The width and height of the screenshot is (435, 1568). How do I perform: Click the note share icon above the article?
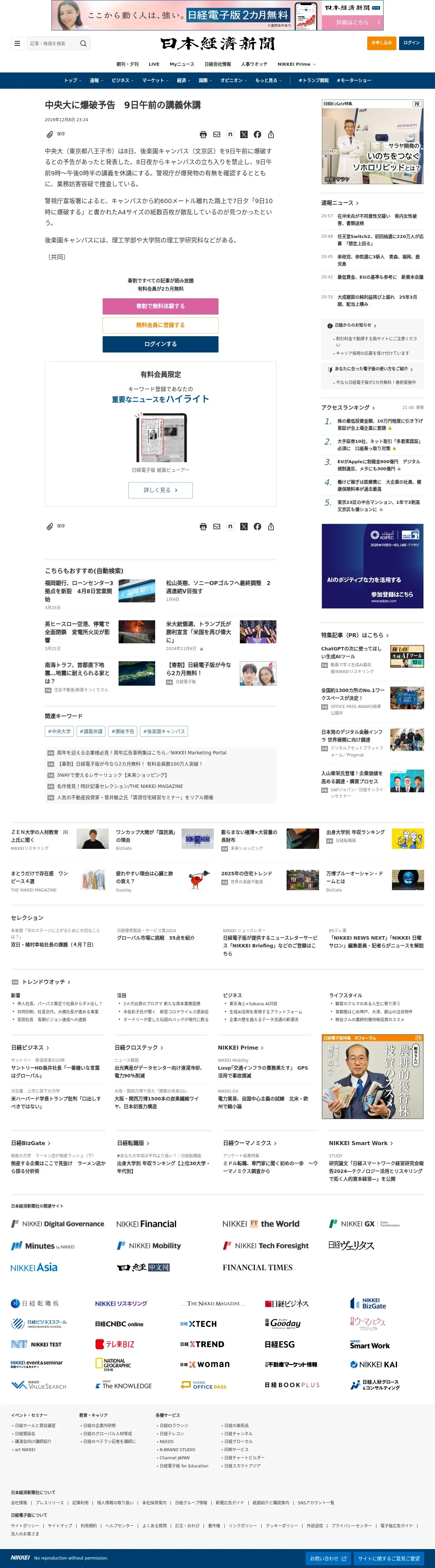click(230, 134)
